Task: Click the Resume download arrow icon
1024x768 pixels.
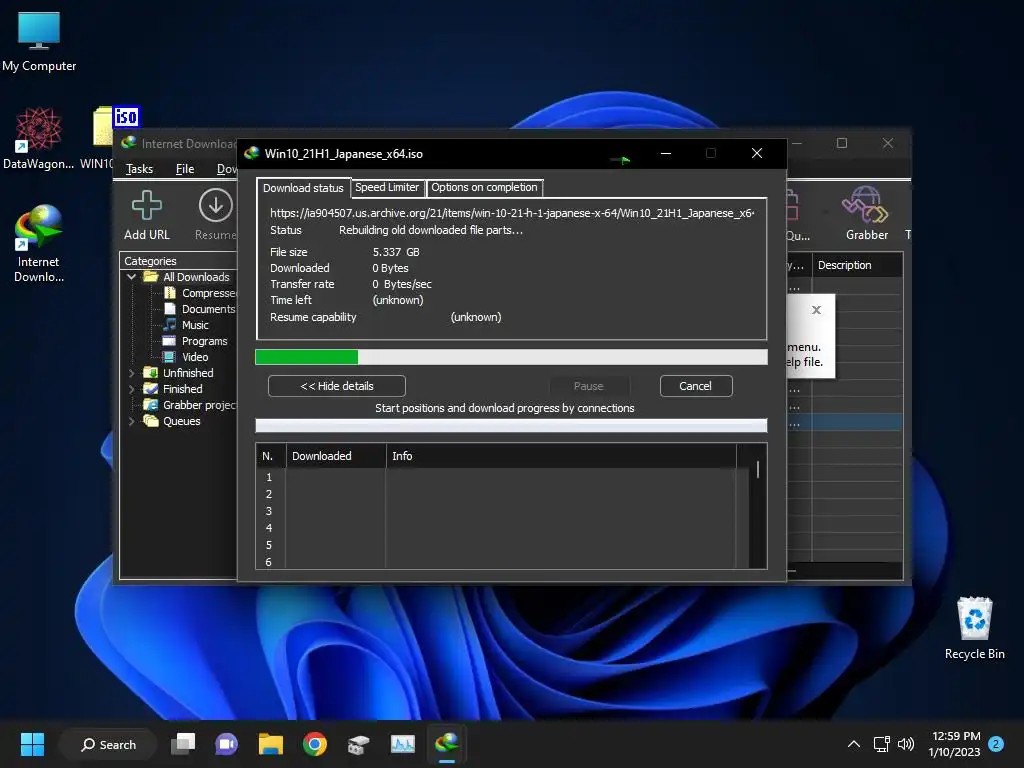Action: [x=215, y=206]
